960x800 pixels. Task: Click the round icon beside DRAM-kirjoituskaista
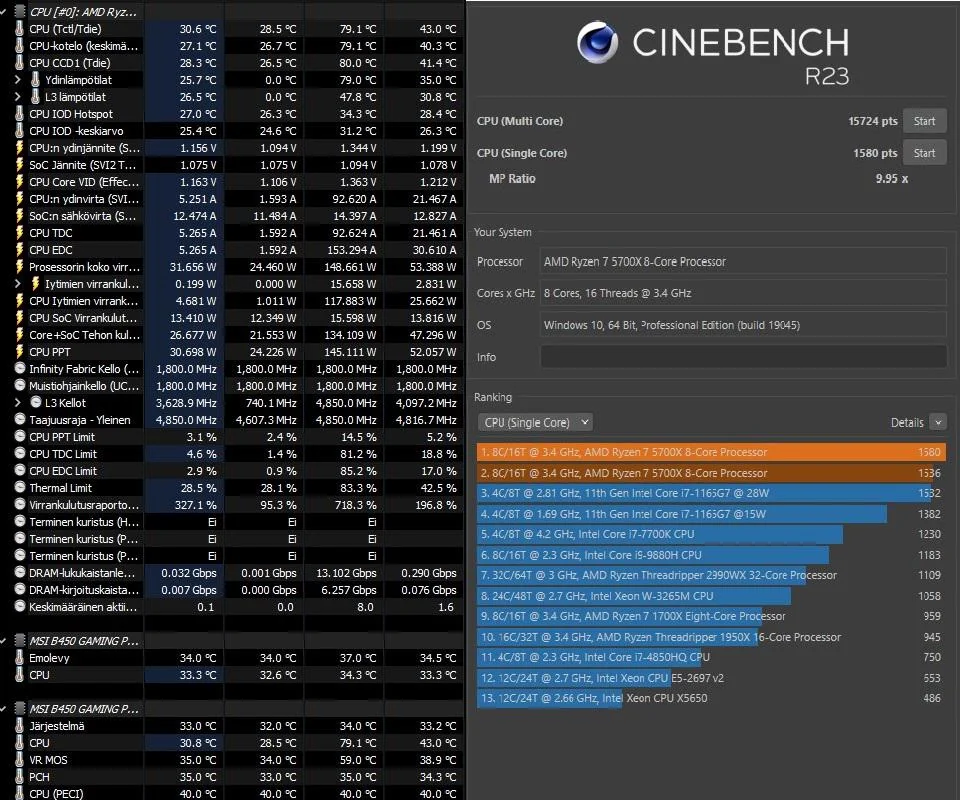[x=20, y=589]
